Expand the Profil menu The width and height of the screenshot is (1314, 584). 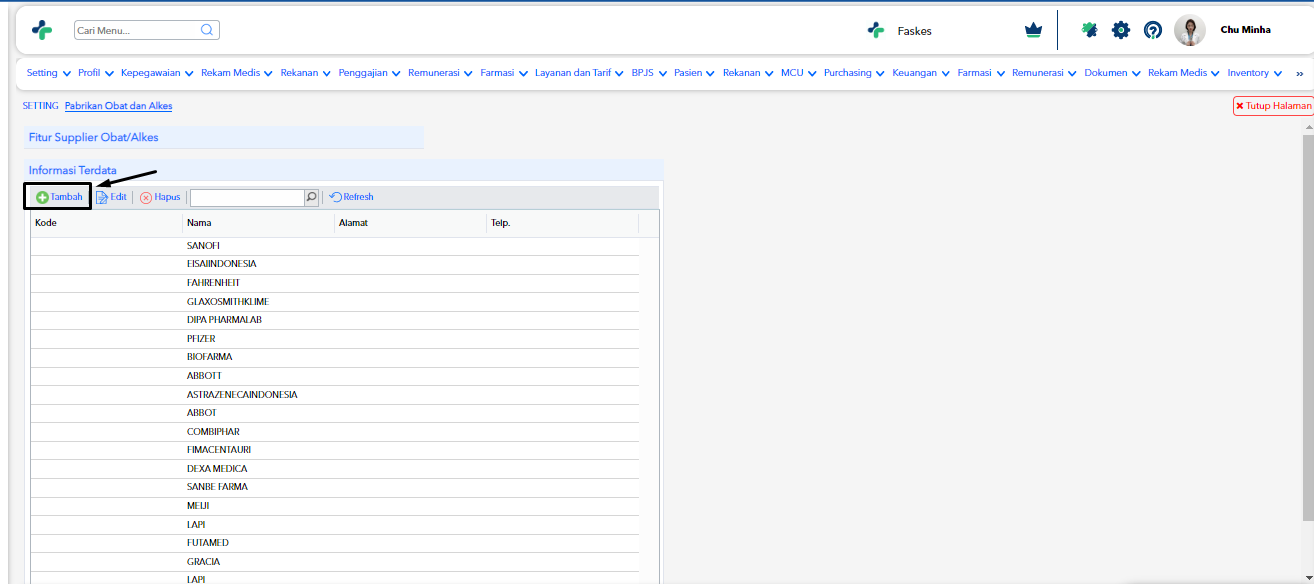[96, 73]
